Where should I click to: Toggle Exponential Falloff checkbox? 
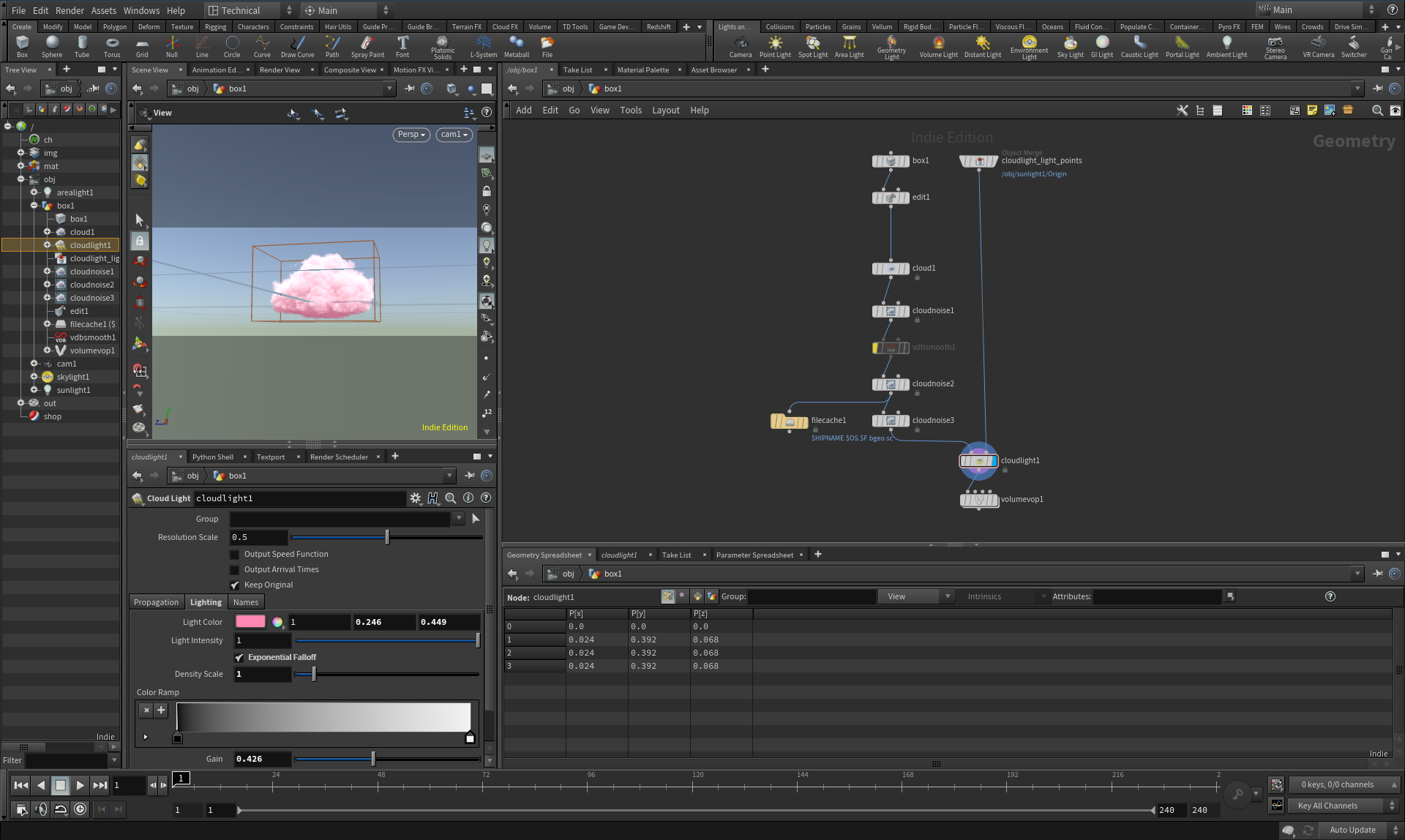(x=239, y=658)
